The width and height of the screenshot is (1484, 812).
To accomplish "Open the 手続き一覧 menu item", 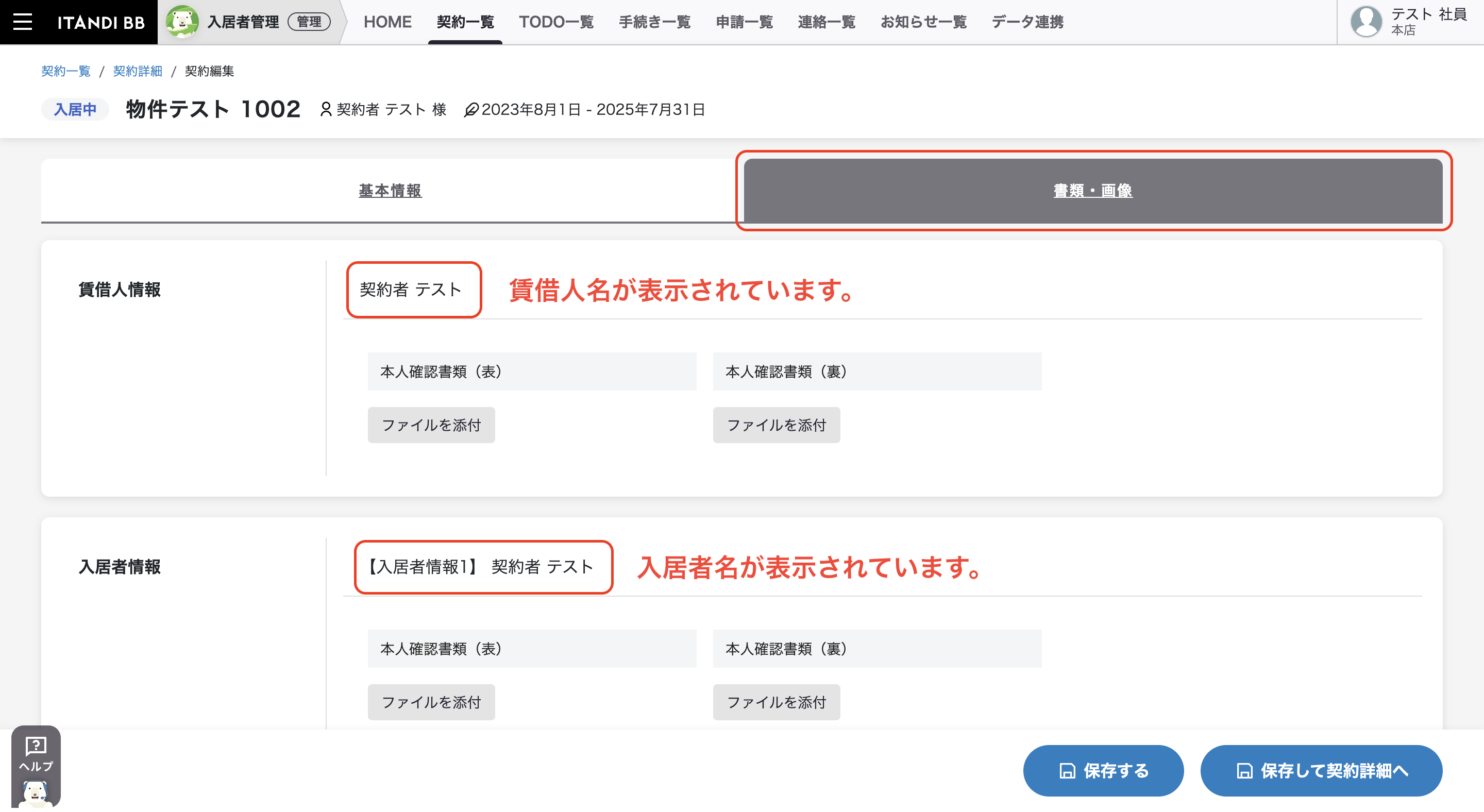I will tap(654, 22).
